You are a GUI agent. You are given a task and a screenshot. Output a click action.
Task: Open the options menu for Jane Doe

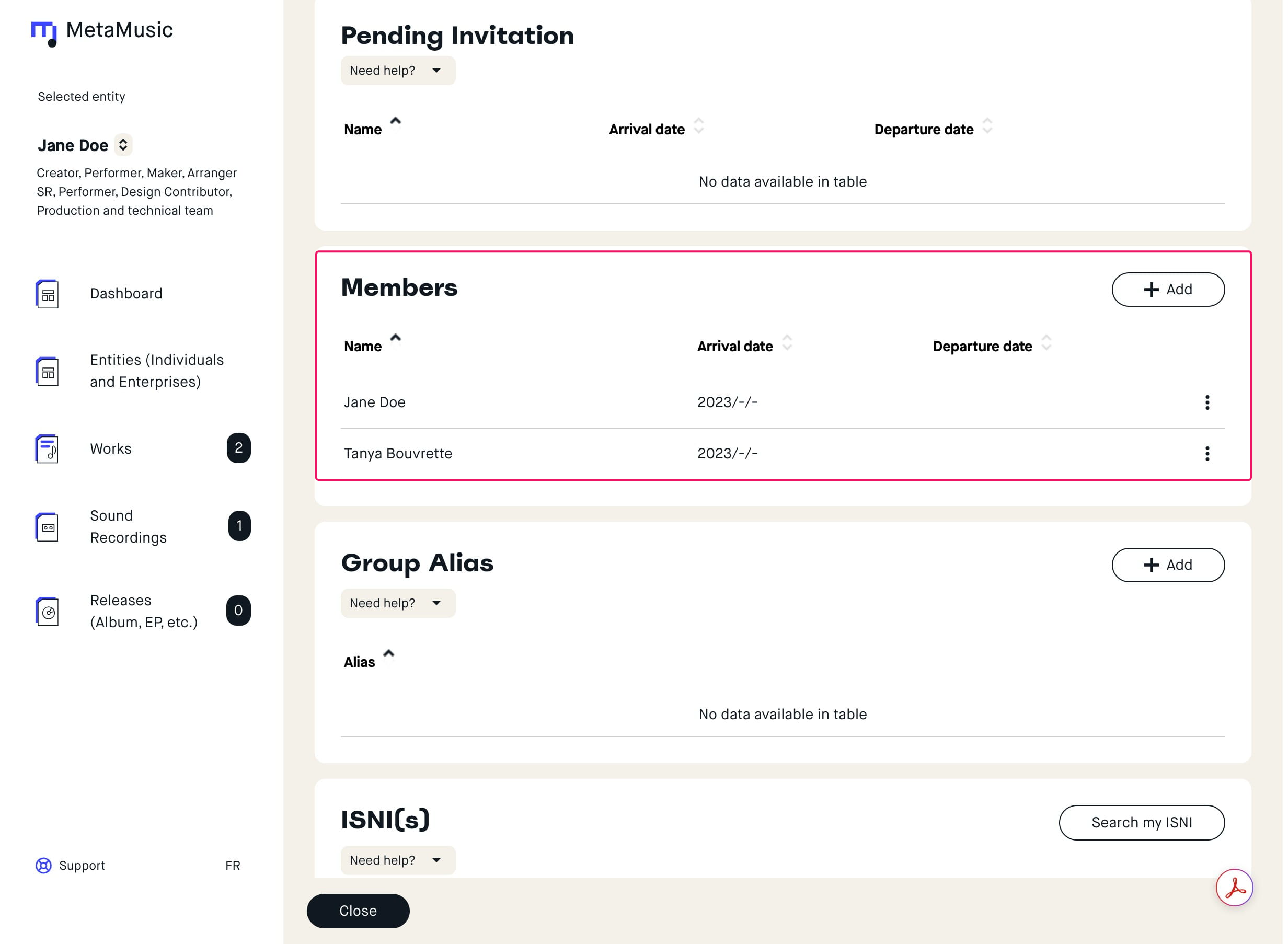click(1207, 402)
